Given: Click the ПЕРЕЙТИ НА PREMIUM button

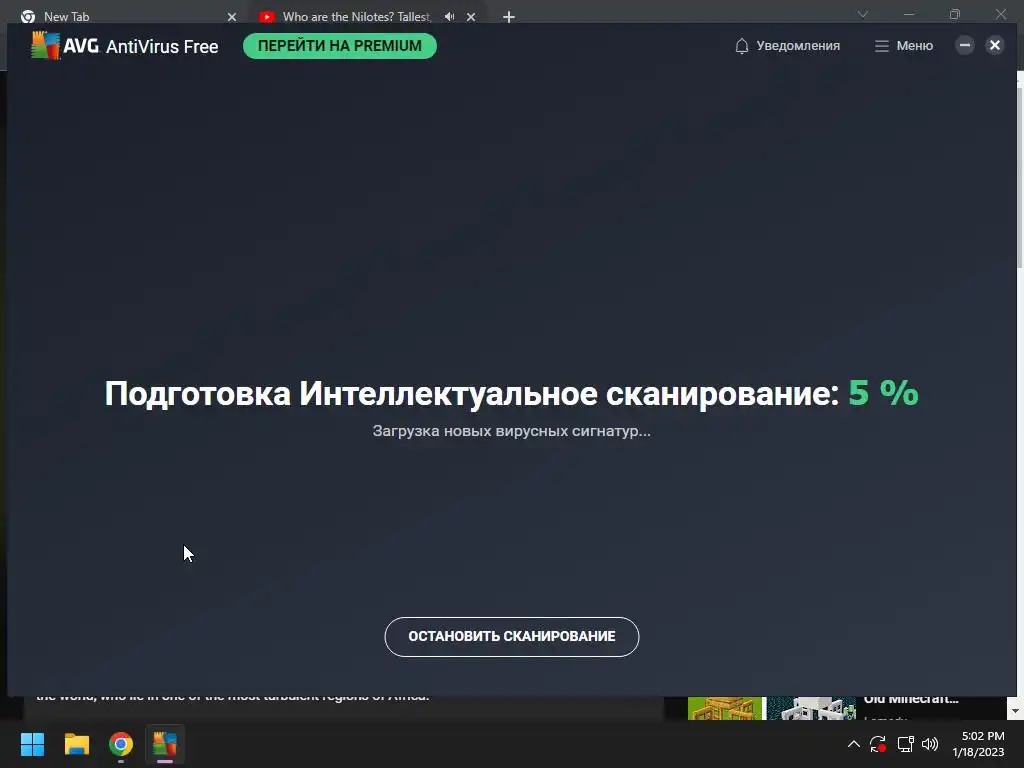Looking at the screenshot, I should (340, 46).
